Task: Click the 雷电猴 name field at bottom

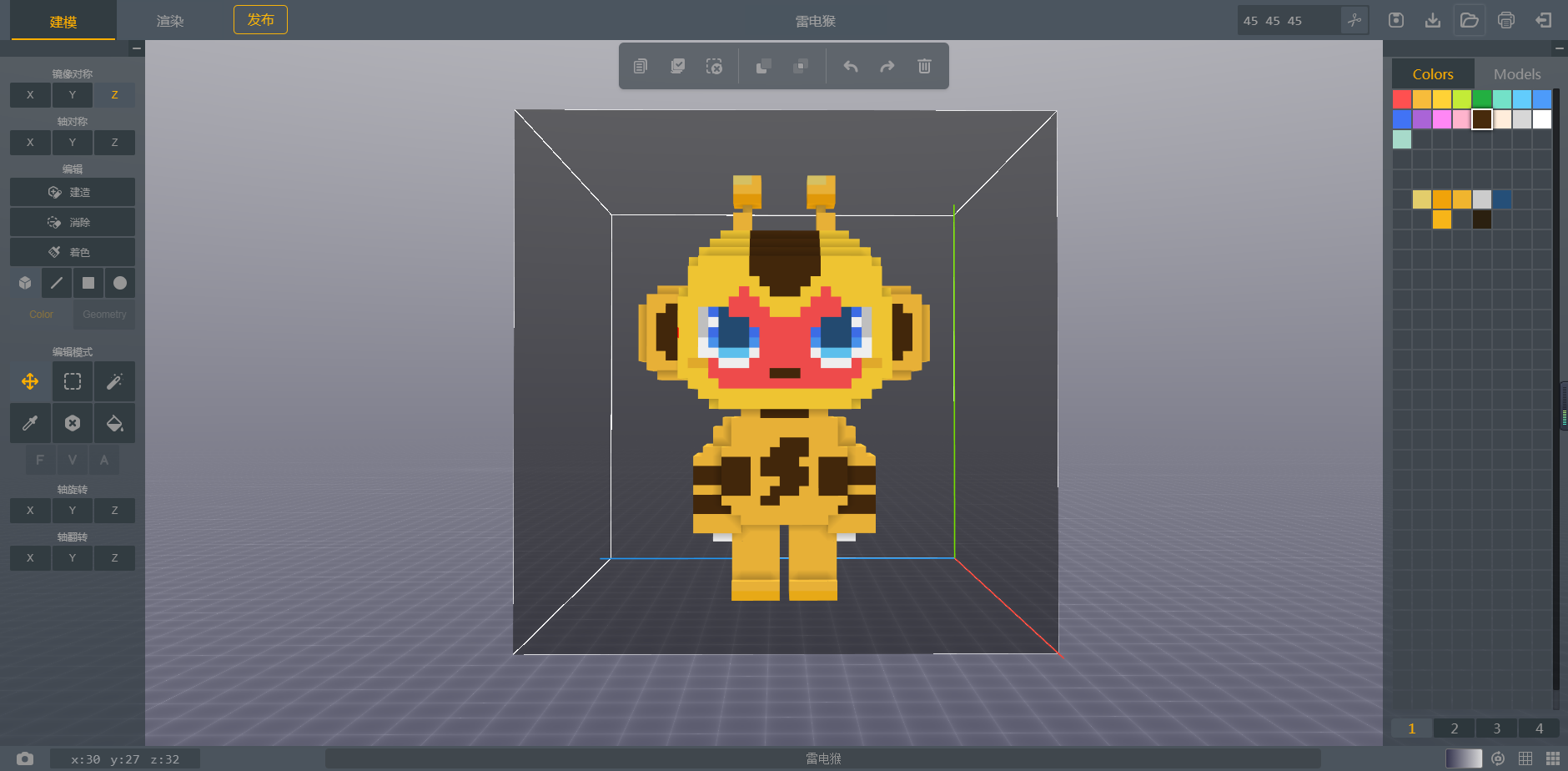Action: click(x=823, y=758)
